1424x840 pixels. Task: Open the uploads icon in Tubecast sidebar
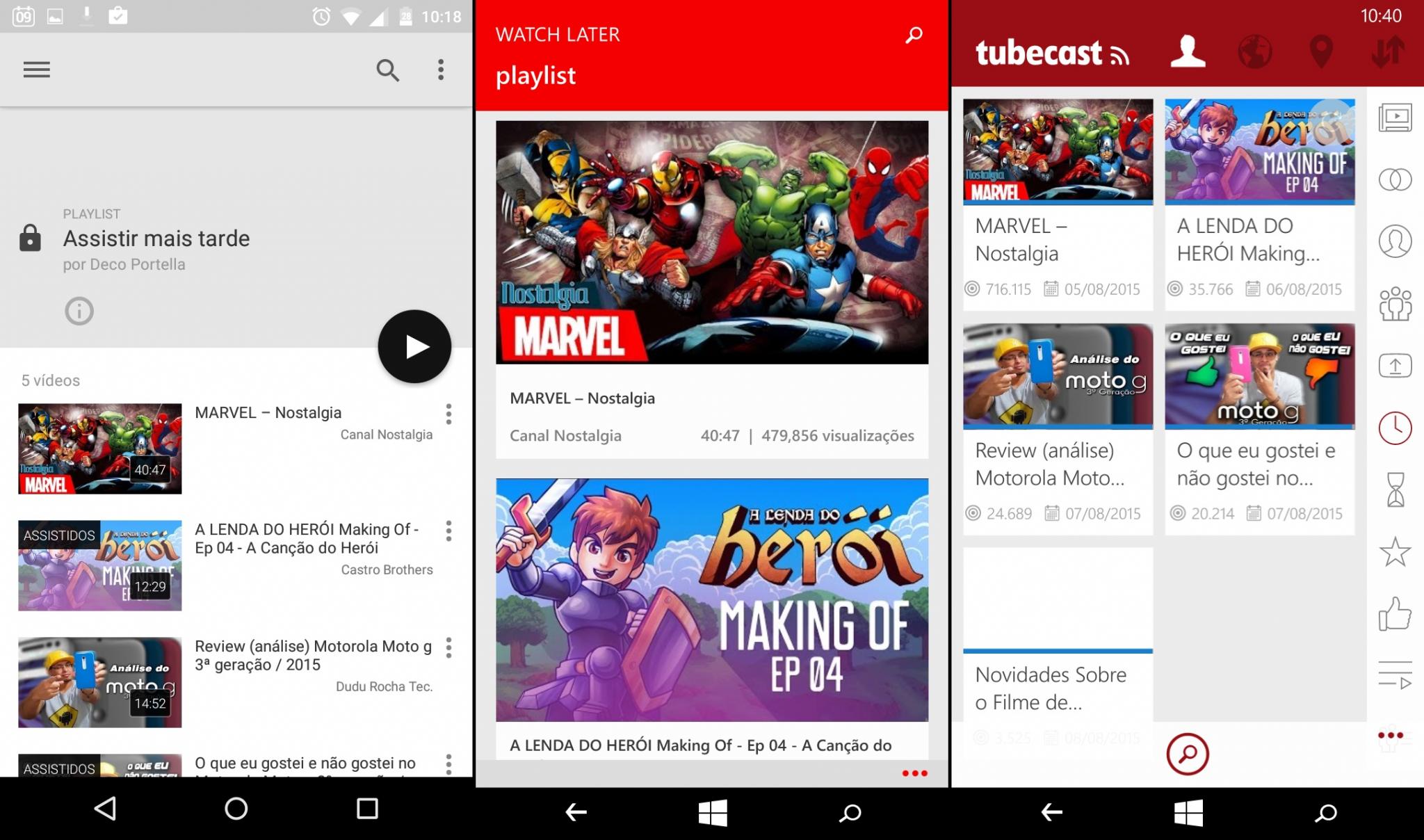click(1395, 366)
